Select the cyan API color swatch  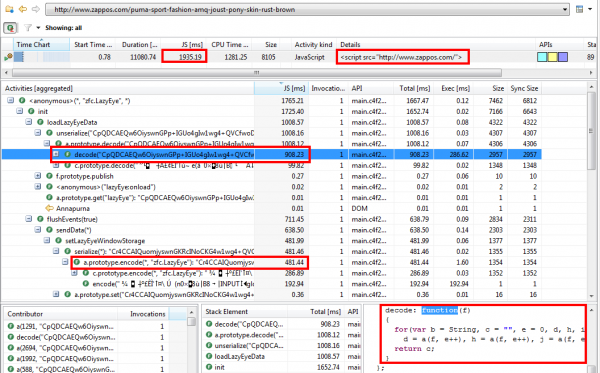pos(542,57)
